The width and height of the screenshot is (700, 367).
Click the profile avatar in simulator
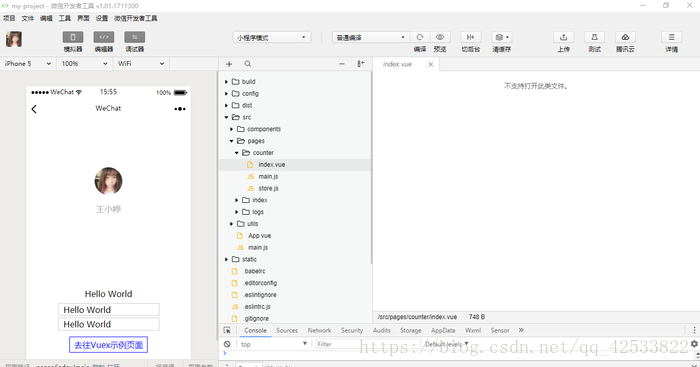(108, 181)
